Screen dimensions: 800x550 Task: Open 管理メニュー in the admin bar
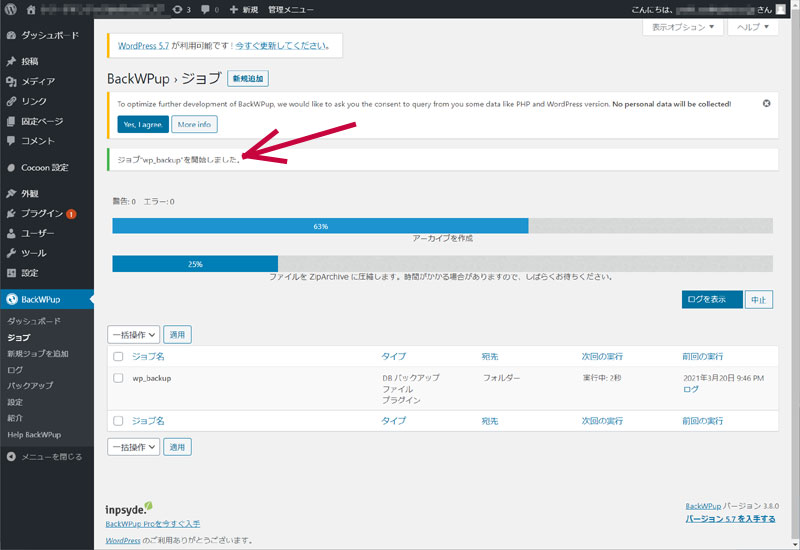(x=291, y=9)
